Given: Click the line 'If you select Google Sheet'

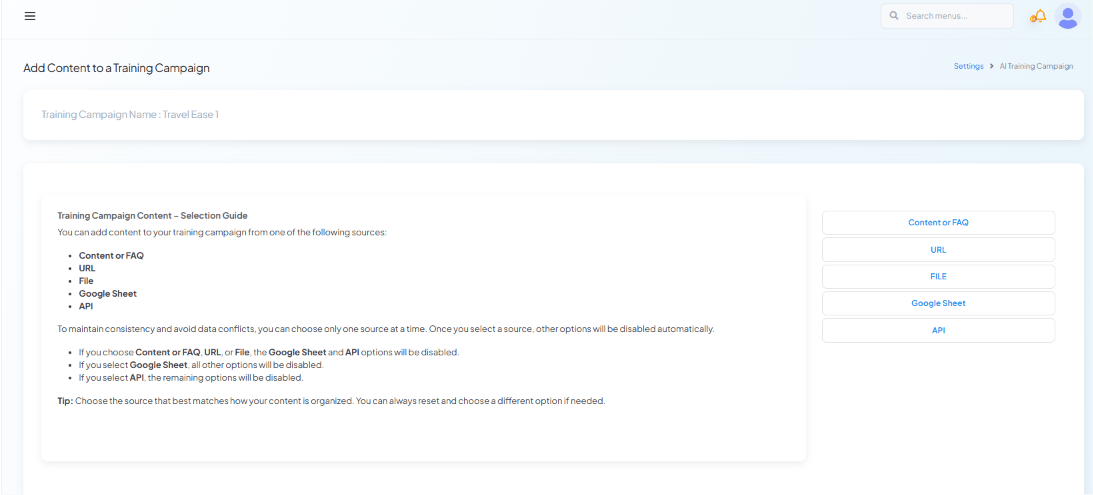Looking at the screenshot, I should point(201,365).
